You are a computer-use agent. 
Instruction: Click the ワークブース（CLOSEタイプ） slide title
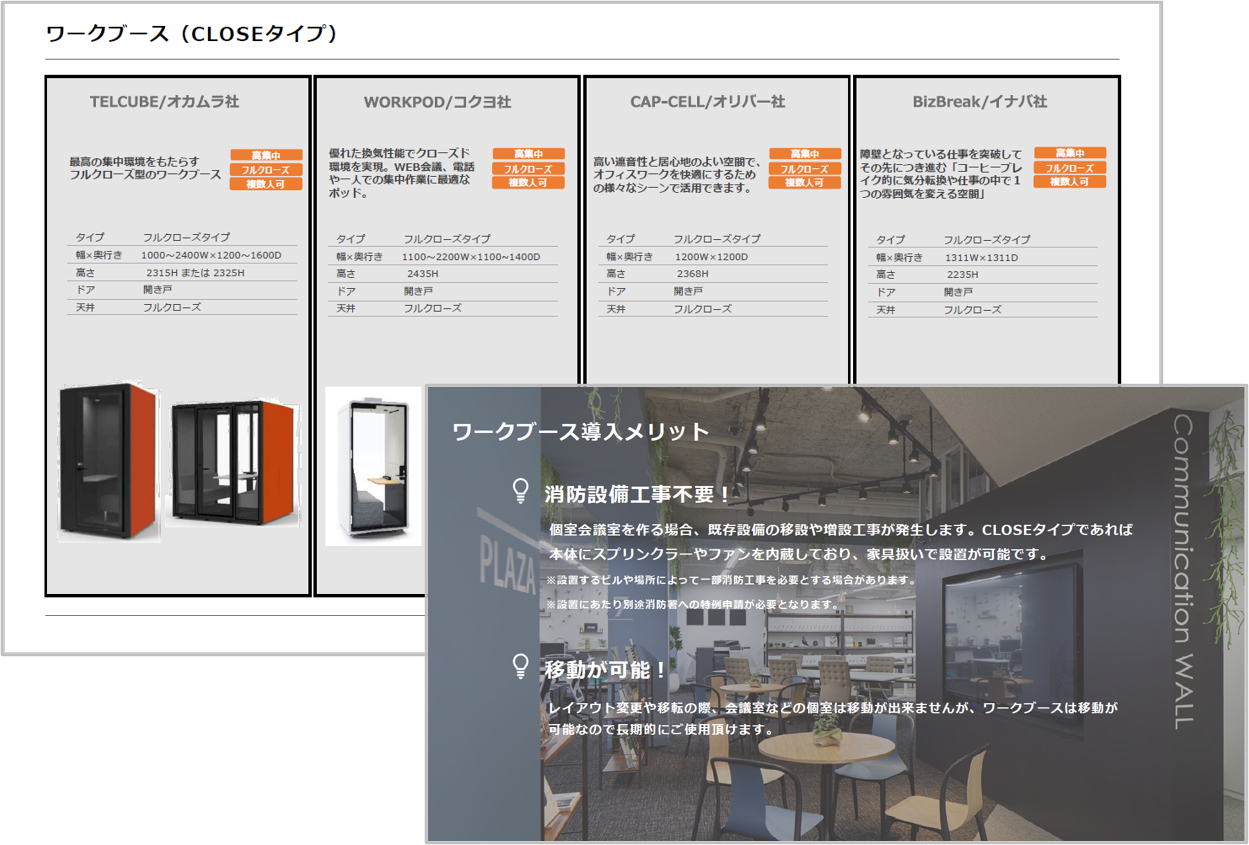pyautogui.click(x=192, y=33)
